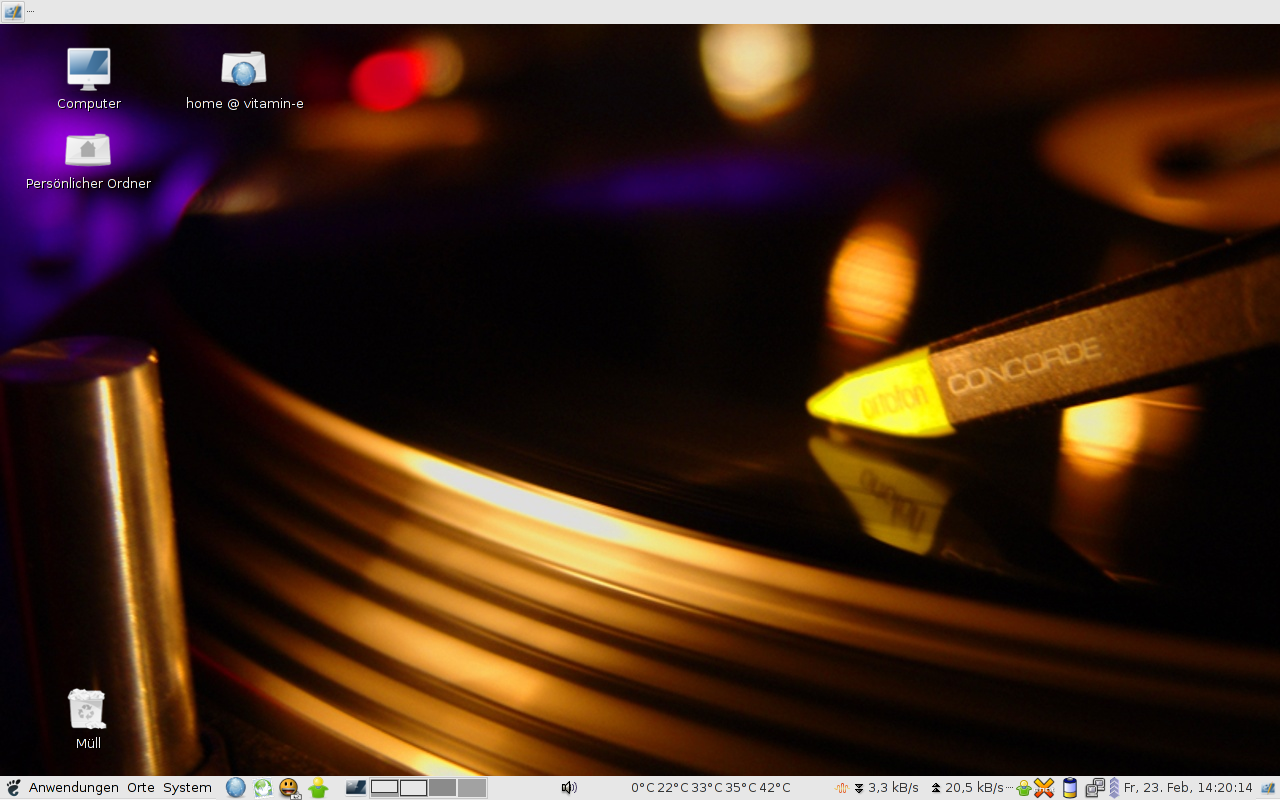Click the 42°C temperature reading

(775, 788)
